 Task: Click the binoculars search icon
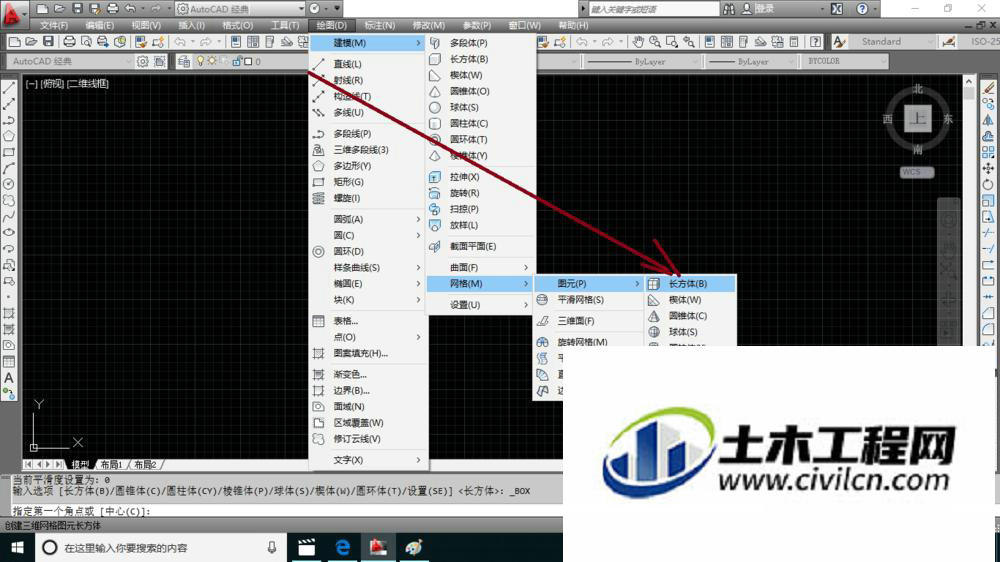click(729, 9)
